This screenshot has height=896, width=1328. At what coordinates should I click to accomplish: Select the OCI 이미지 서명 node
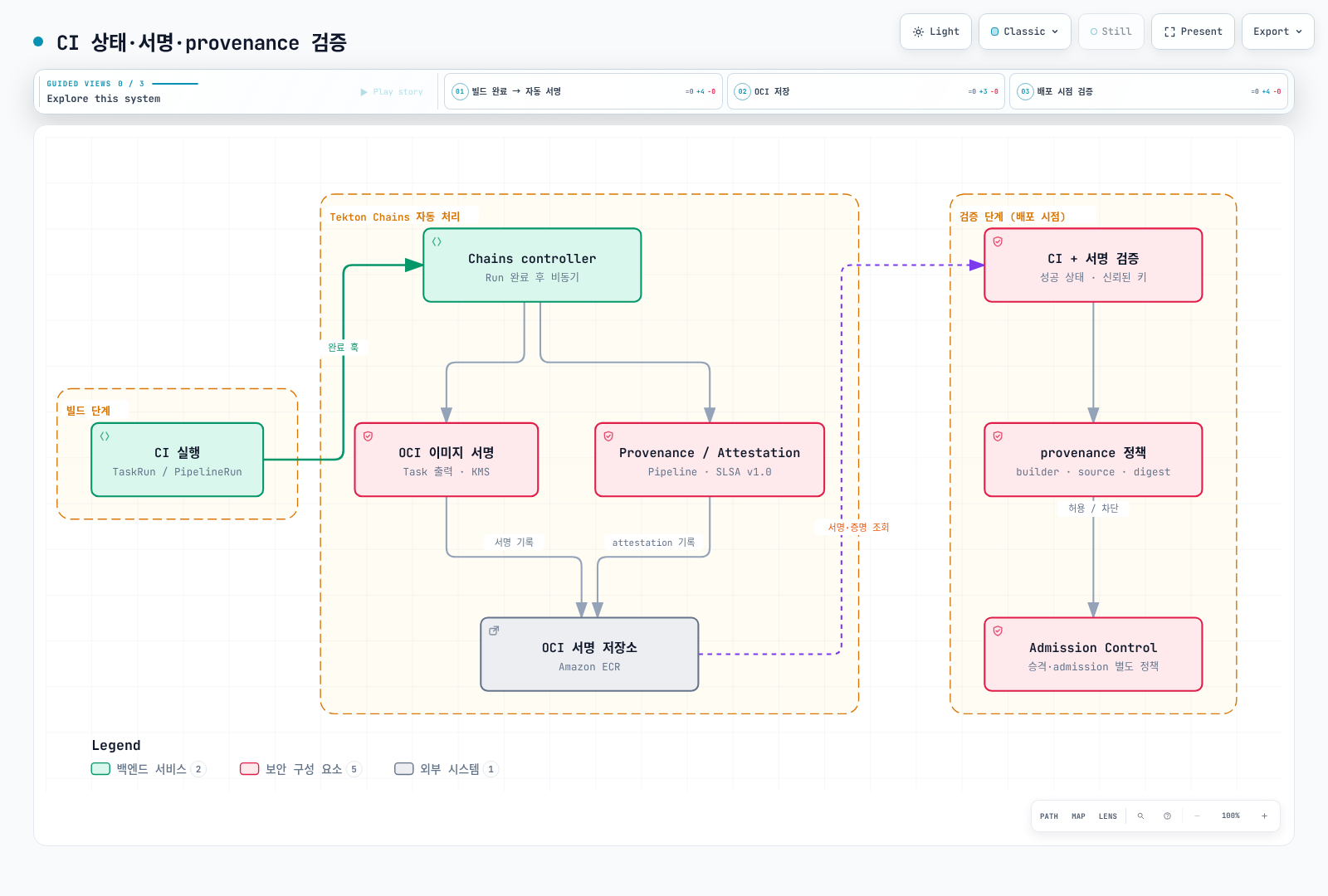447,460
